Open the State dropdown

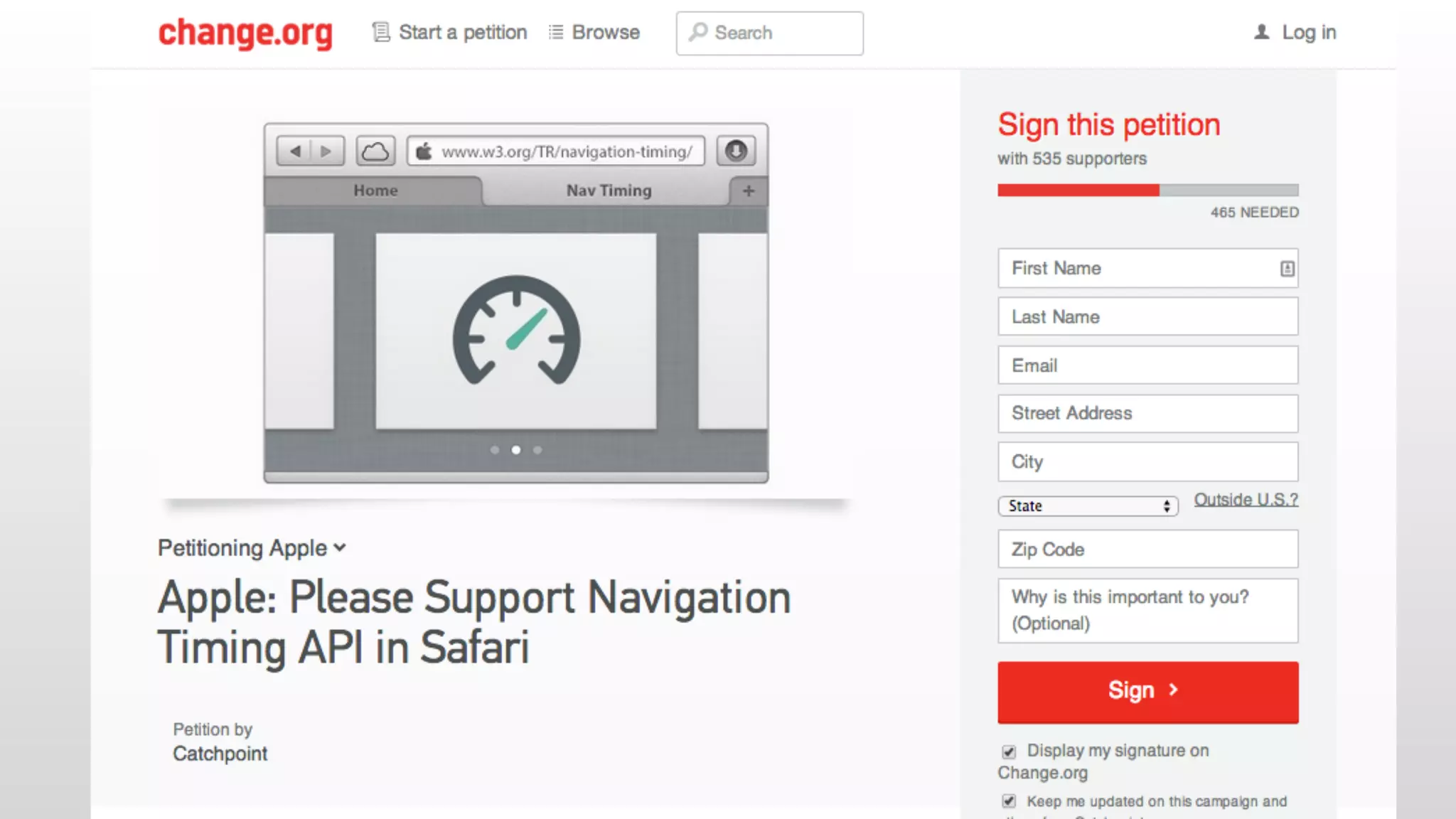[x=1088, y=505]
